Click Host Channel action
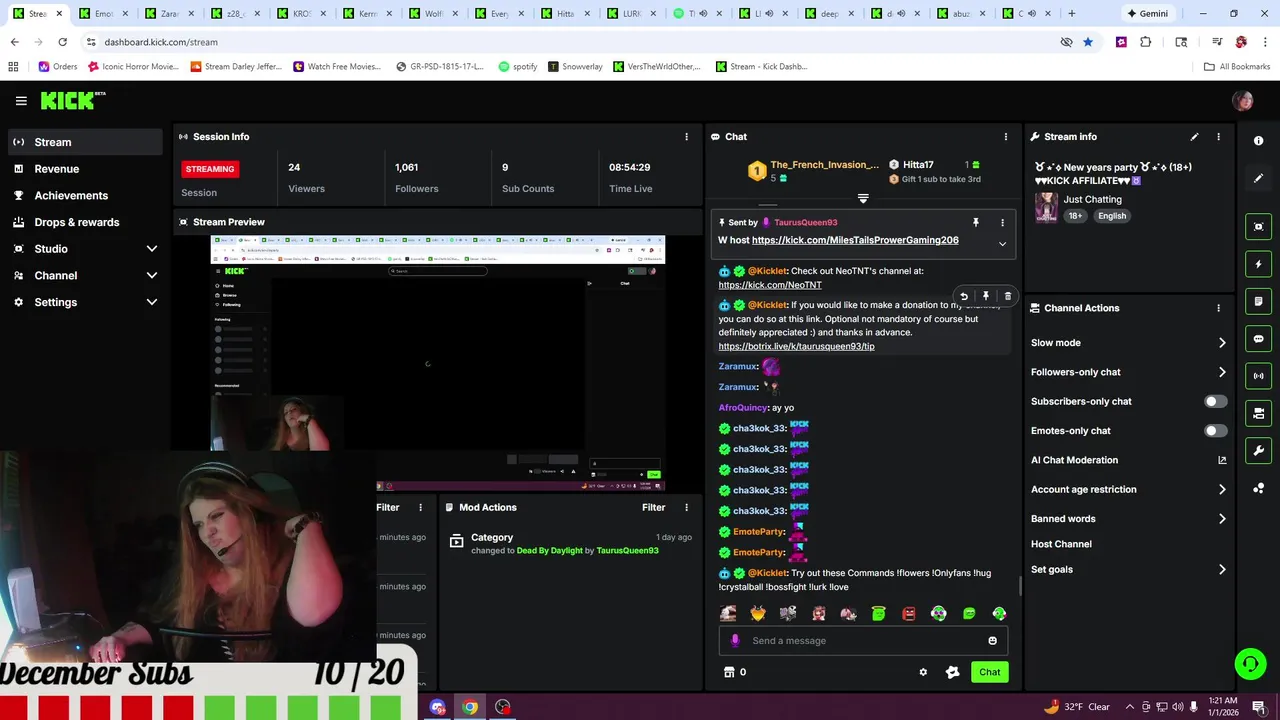1280x720 pixels. pyautogui.click(x=1061, y=544)
